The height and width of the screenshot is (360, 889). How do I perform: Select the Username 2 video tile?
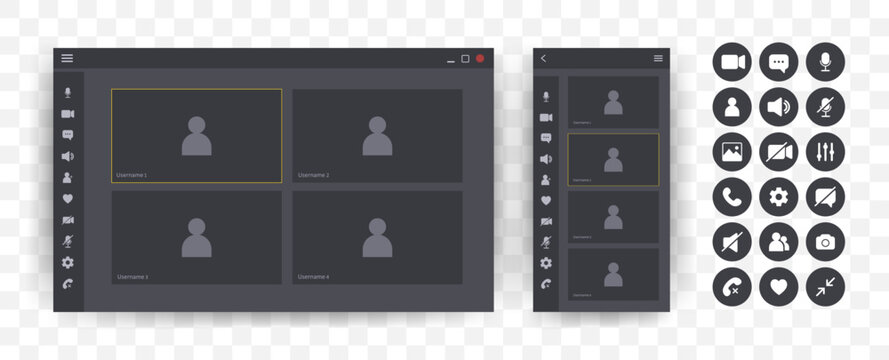tap(377, 136)
